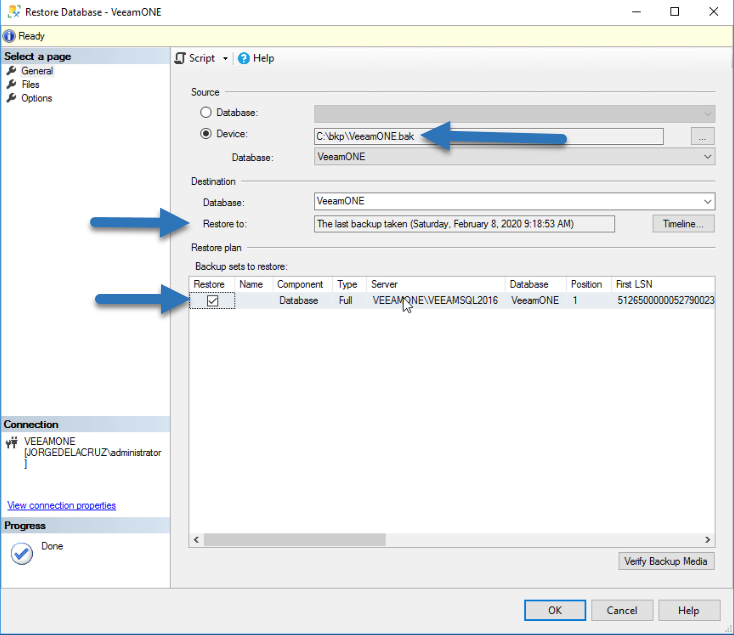Click the First LSN column header
This screenshot has width=734, height=635.
click(x=663, y=285)
